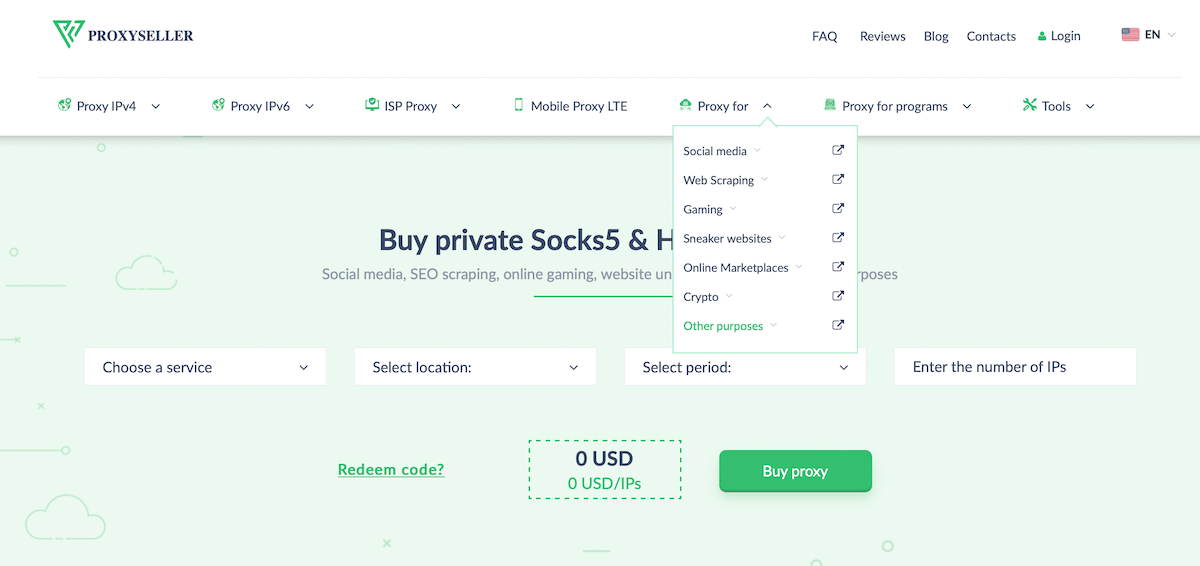Image resolution: width=1200 pixels, height=566 pixels.
Task: Open external link icon beside Sneaker websites
Action: click(x=838, y=238)
